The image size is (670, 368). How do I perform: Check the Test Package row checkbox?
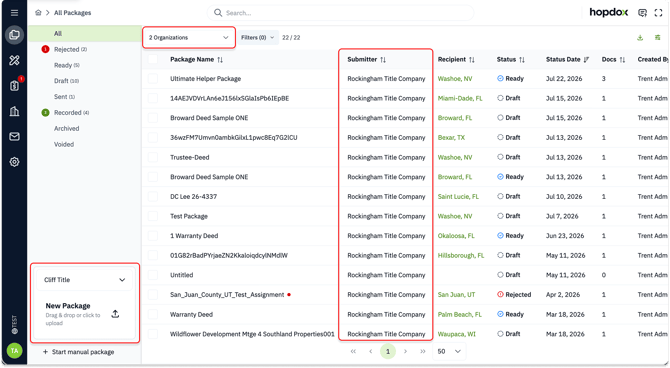pos(153,216)
